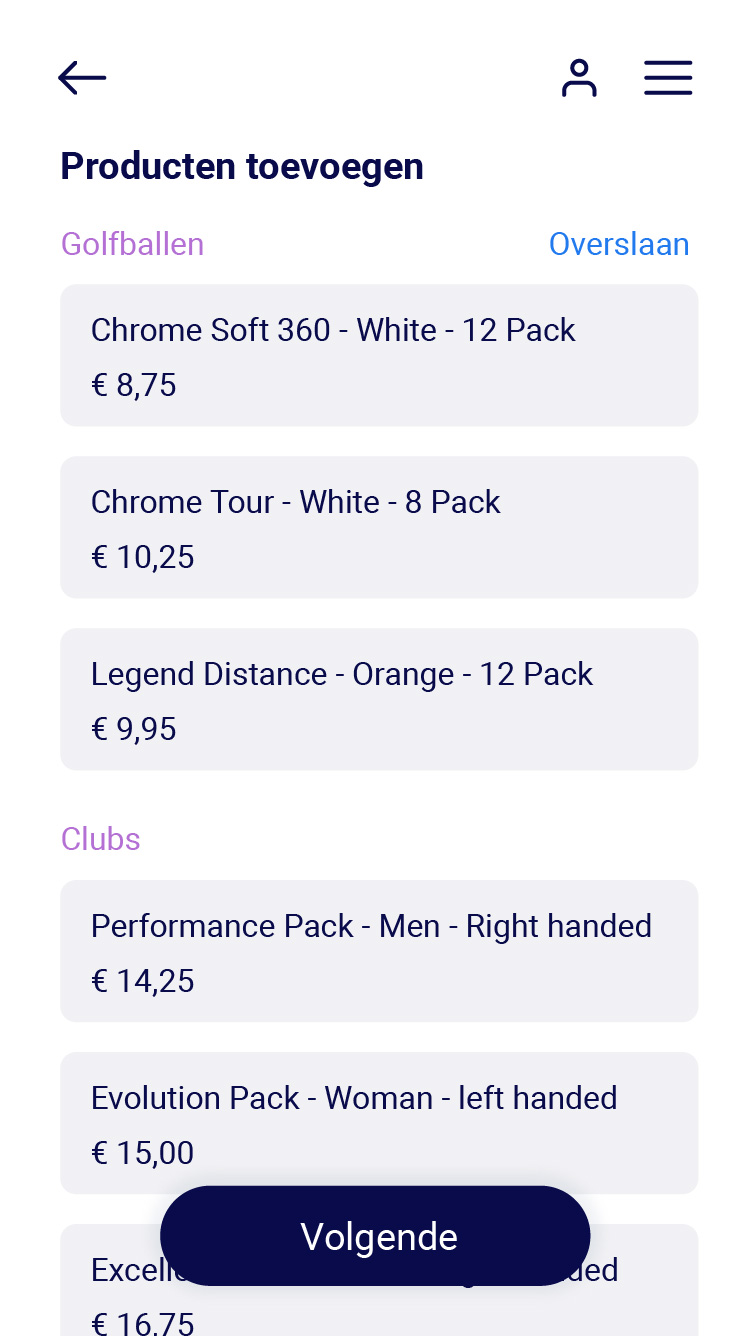Open the hamburger menu icon
Screen dimensions: 751x1336
pos(668,78)
